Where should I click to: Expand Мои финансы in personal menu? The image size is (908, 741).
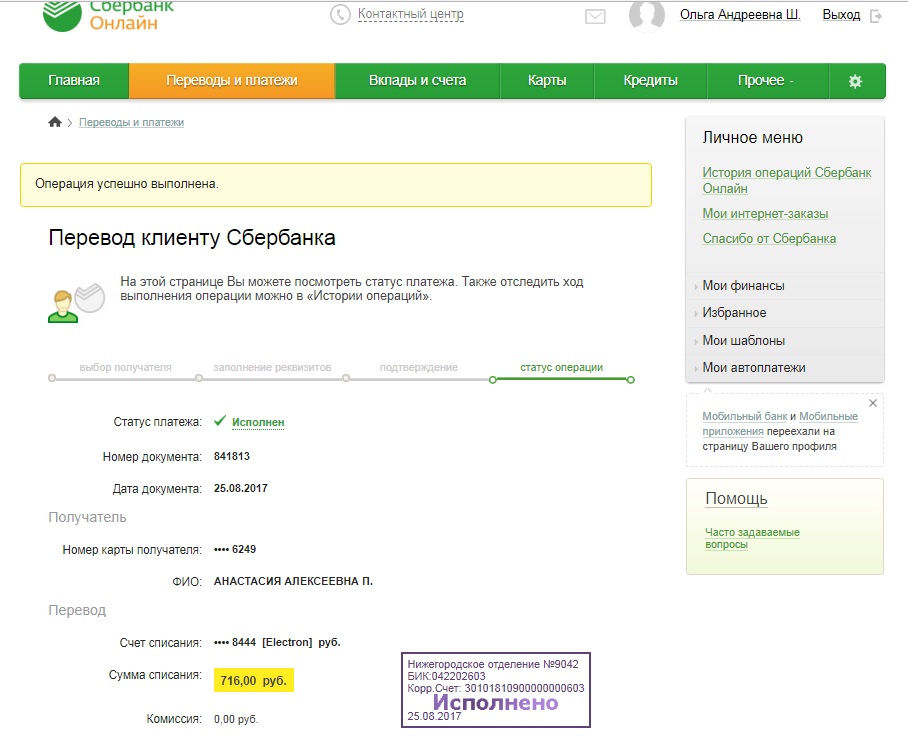click(x=743, y=285)
